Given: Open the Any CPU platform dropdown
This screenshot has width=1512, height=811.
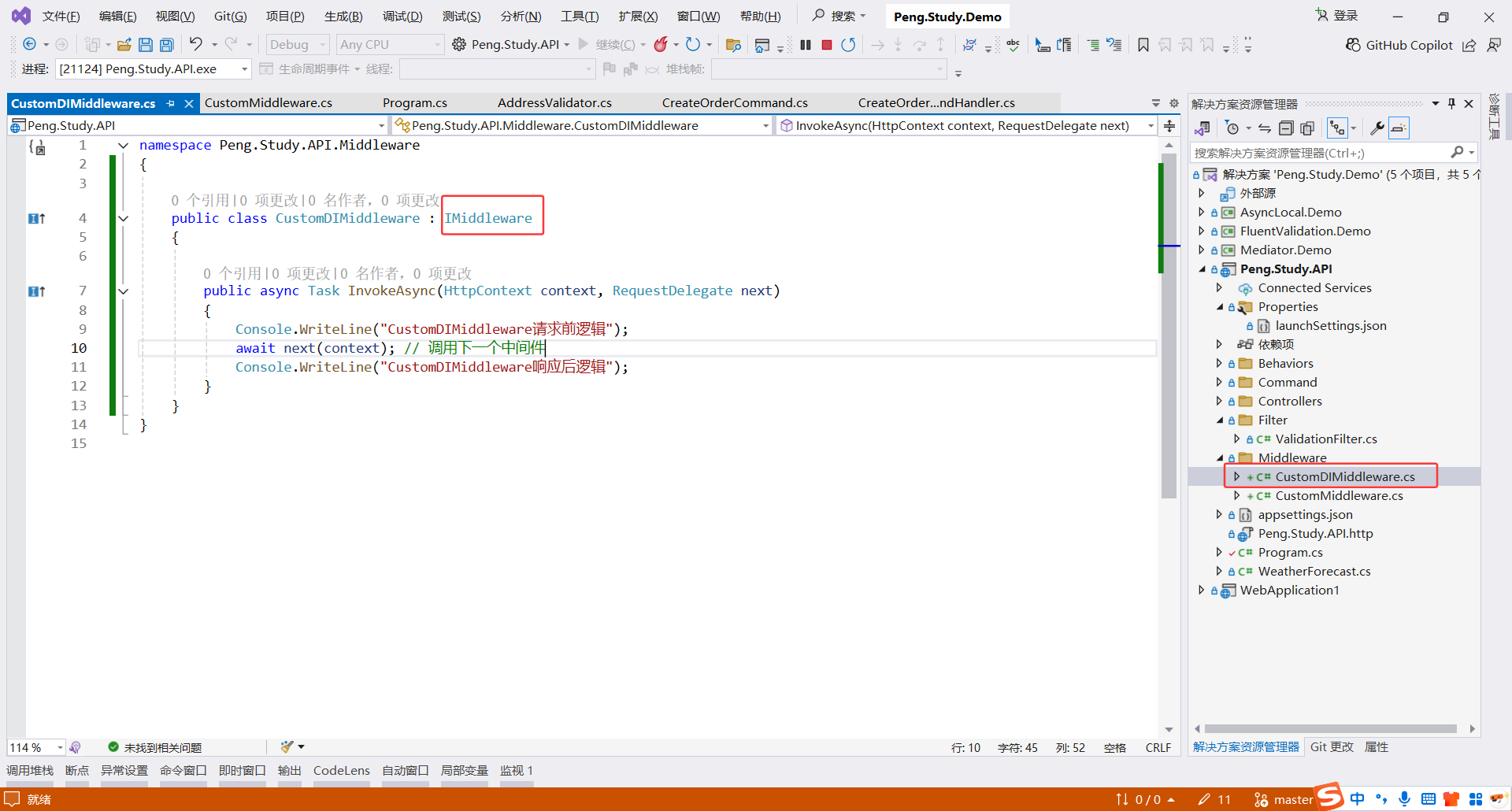Looking at the screenshot, I should (x=390, y=45).
